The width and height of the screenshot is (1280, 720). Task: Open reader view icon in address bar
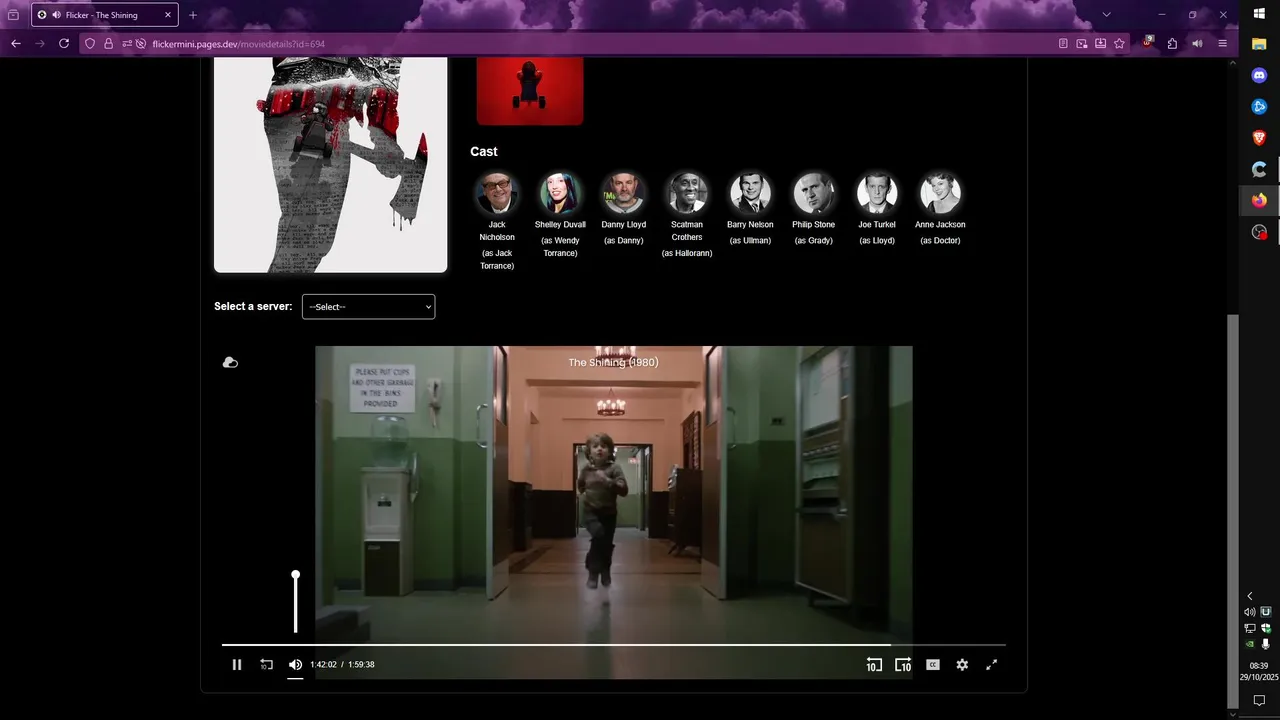click(x=1063, y=44)
